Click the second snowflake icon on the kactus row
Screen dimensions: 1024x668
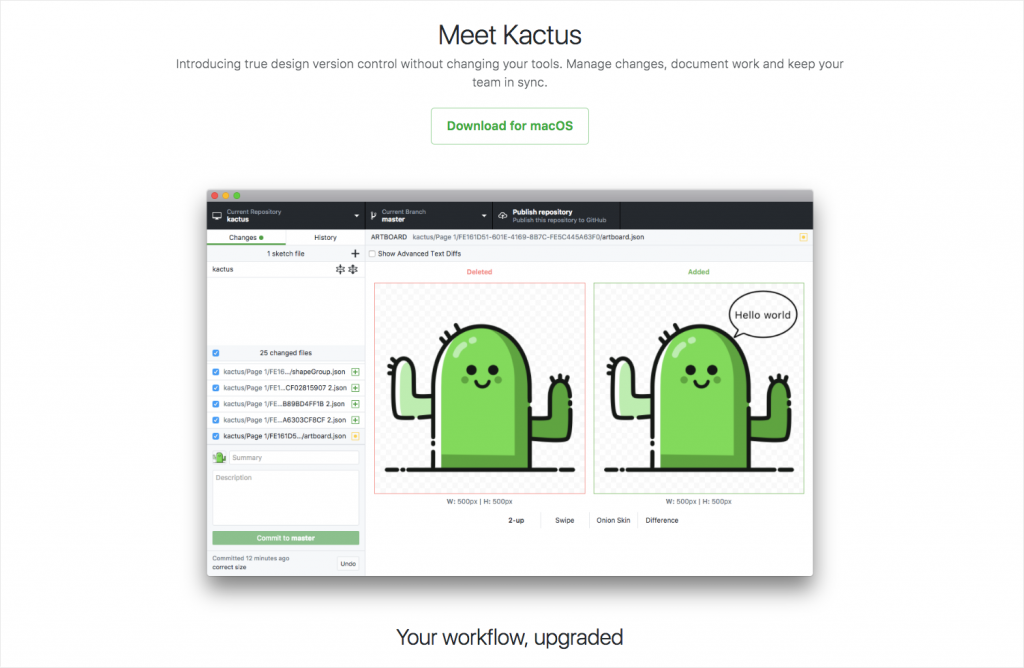tap(353, 269)
